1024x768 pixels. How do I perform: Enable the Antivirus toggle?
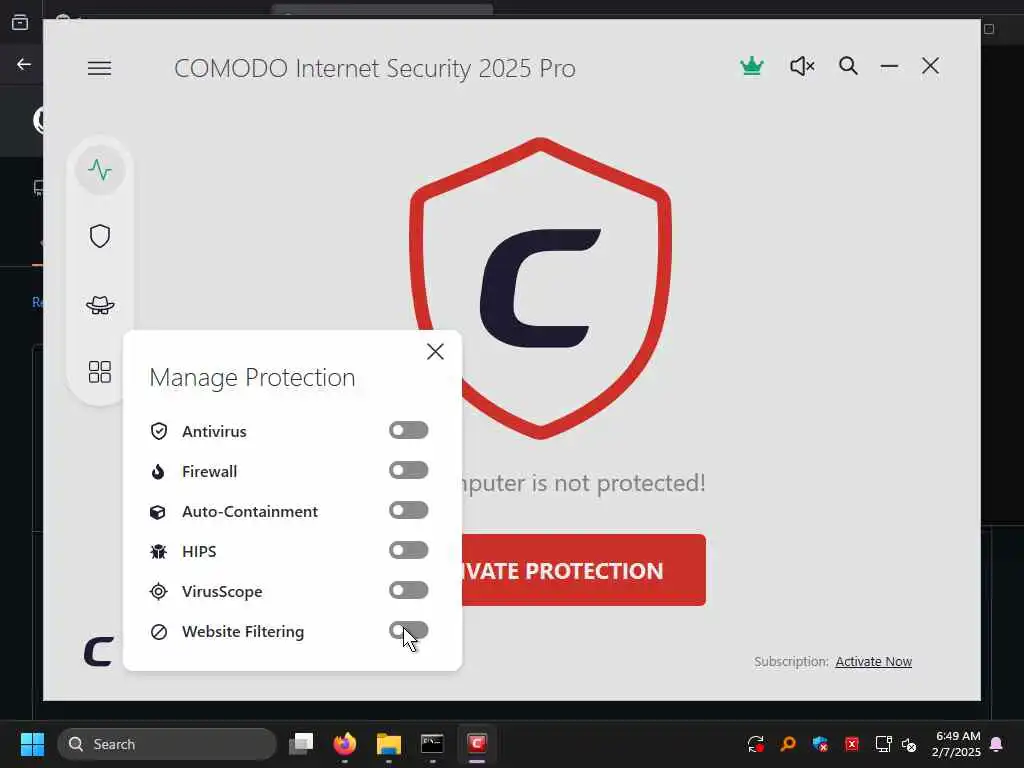[x=409, y=430]
